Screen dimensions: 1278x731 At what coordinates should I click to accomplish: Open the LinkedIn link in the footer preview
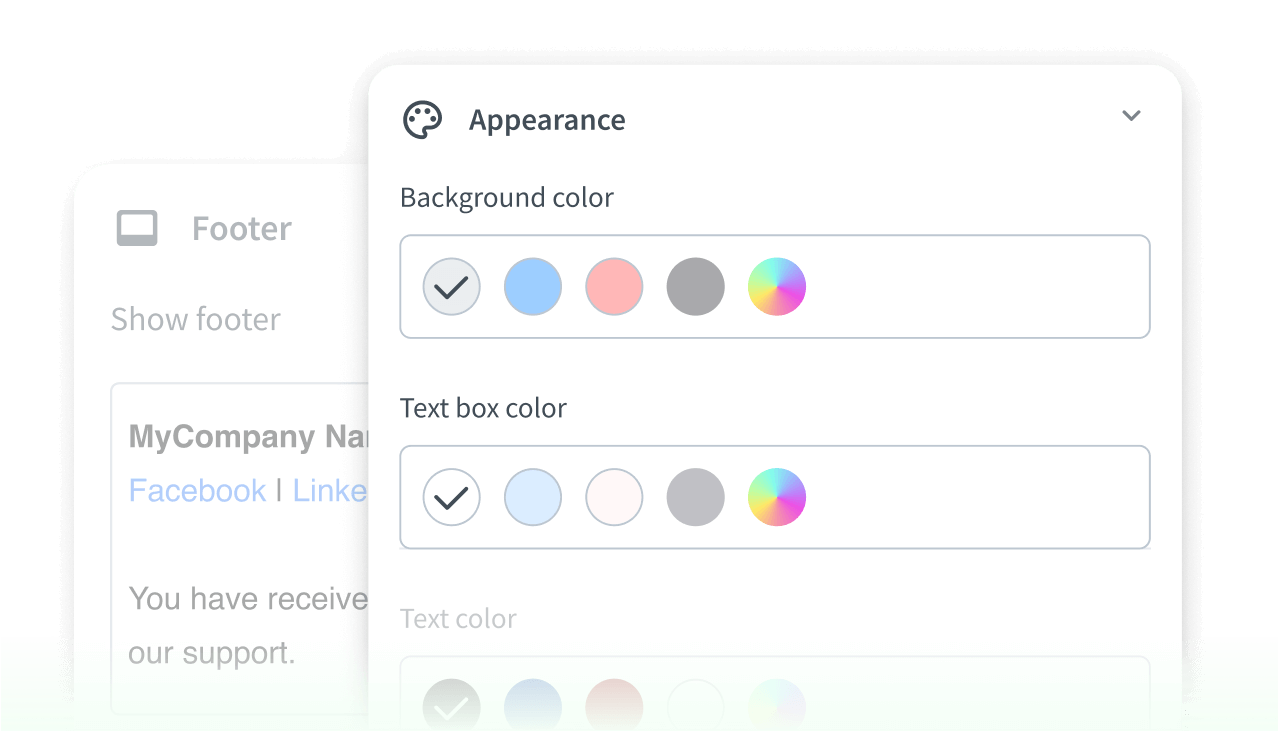(332, 490)
